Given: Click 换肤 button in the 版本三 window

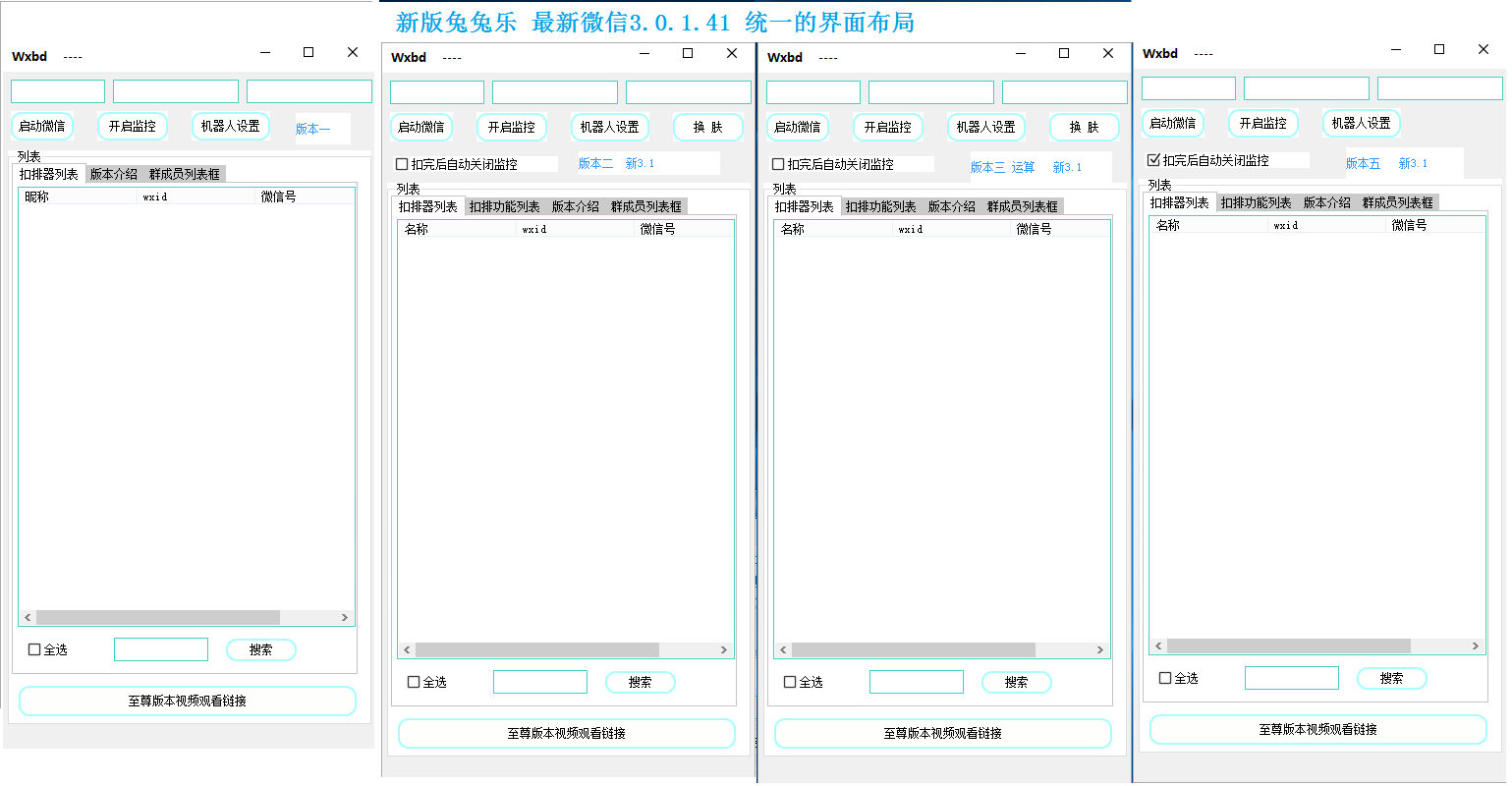Looking at the screenshot, I should [x=1085, y=128].
